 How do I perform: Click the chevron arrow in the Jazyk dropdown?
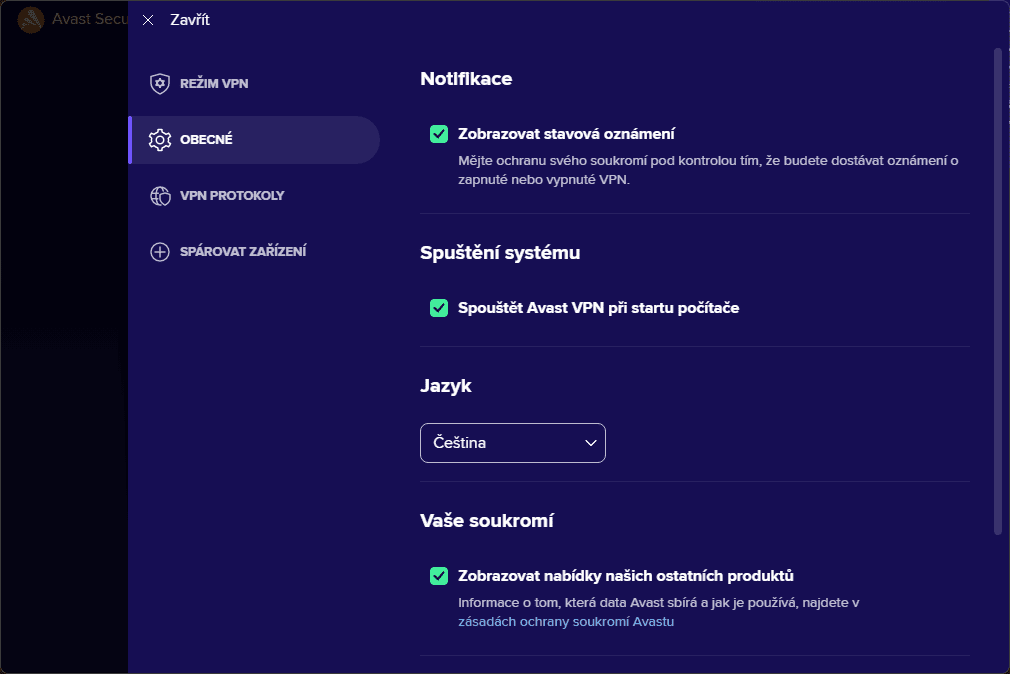(591, 443)
